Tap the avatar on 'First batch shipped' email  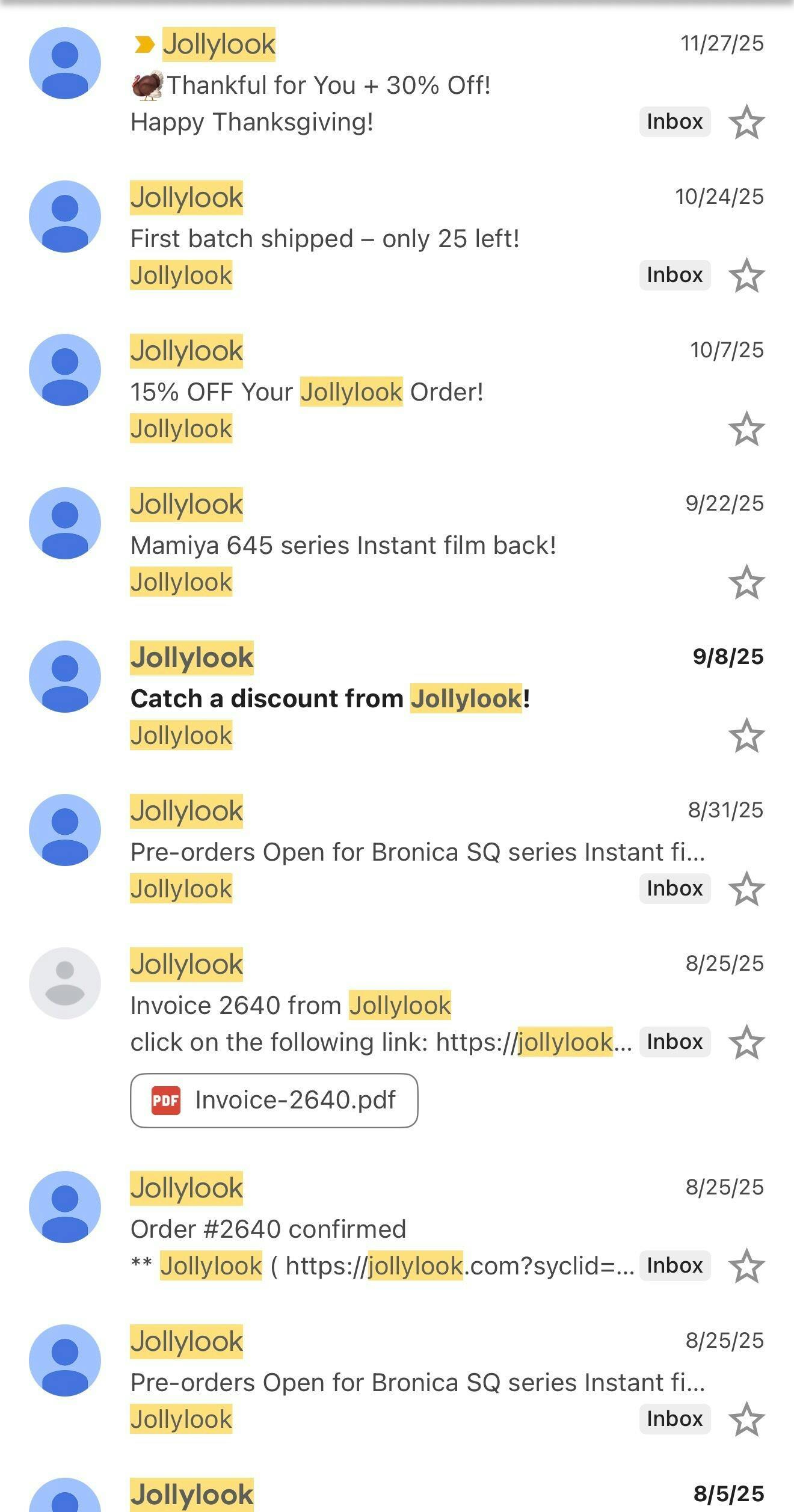pyautogui.click(x=65, y=217)
